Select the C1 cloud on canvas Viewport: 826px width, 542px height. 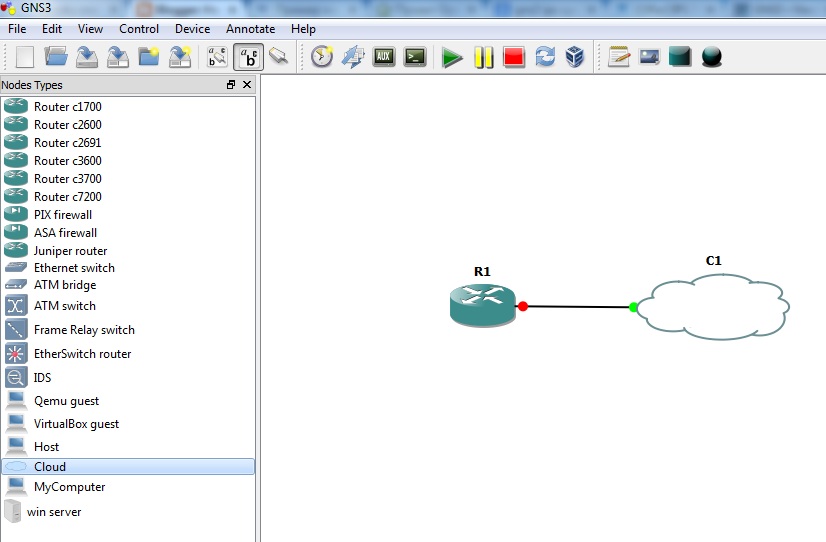pyautogui.click(x=714, y=307)
